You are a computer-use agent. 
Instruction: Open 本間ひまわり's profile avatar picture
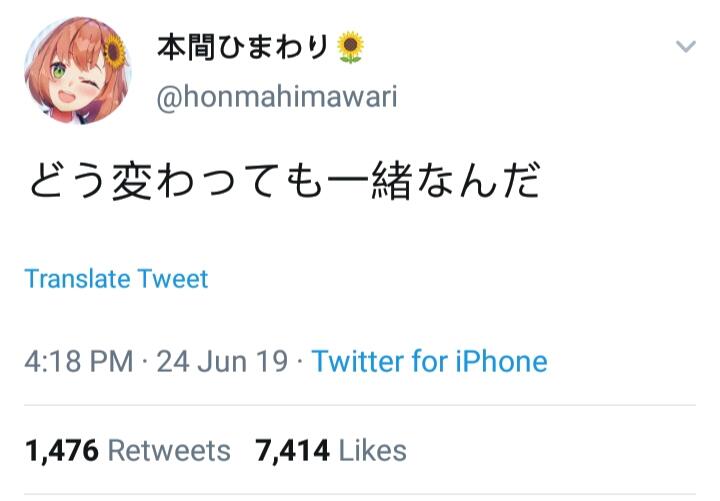point(78,71)
